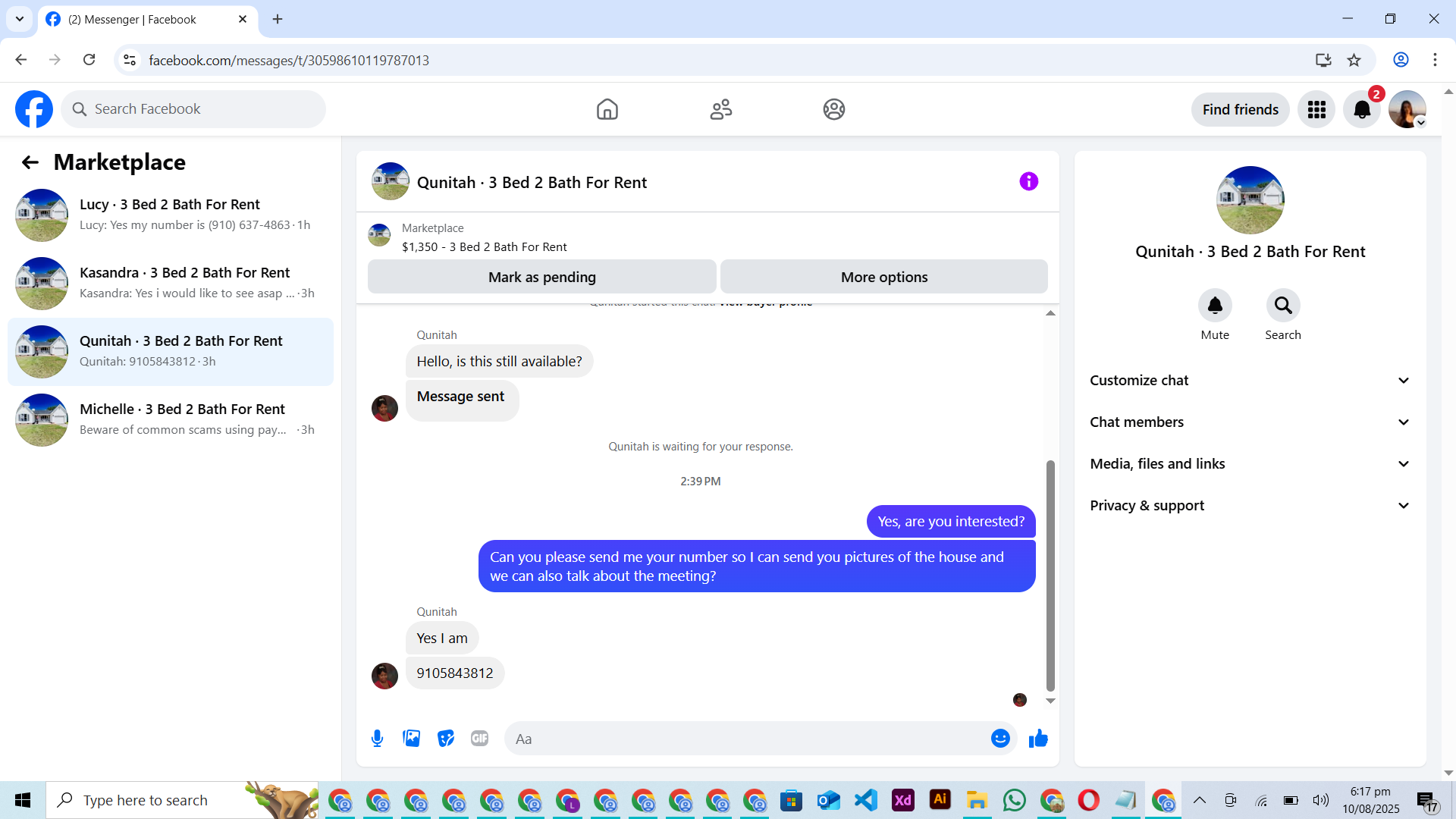Open Lucy's 3 Bed 2 Bath conversation
The height and width of the screenshot is (819, 1456).
(x=170, y=215)
